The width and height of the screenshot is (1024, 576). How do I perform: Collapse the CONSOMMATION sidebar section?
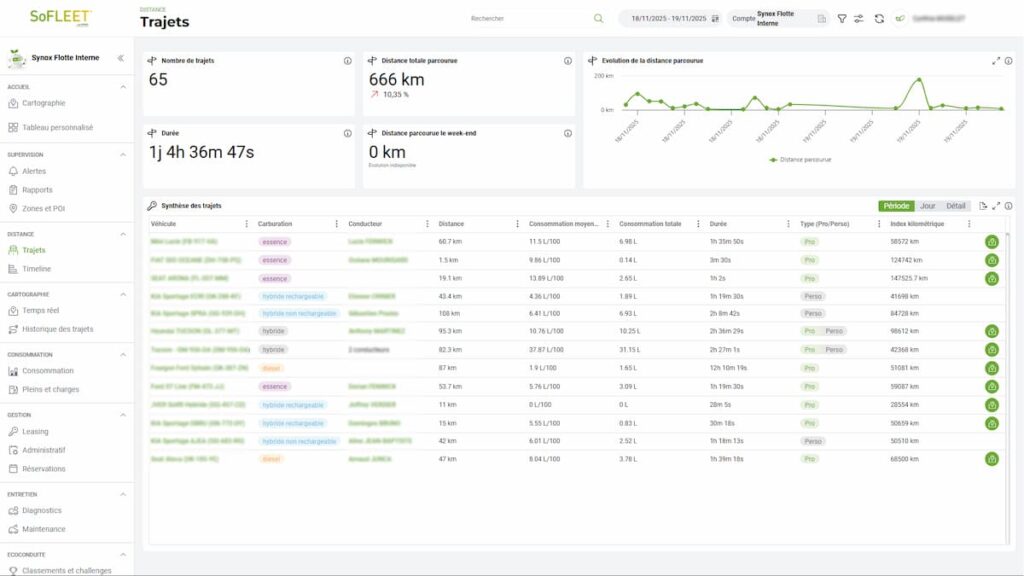pos(123,355)
